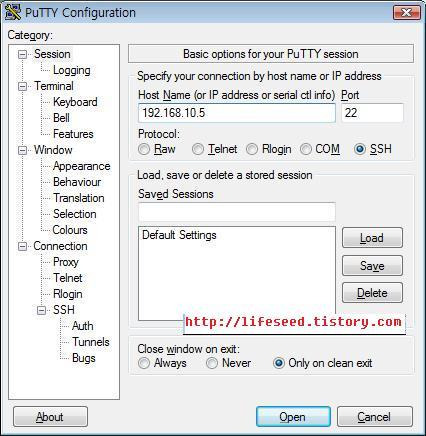The image size is (426, 436).
Task: Collapse the SSH tree node
Action: (x=41, y=310)
